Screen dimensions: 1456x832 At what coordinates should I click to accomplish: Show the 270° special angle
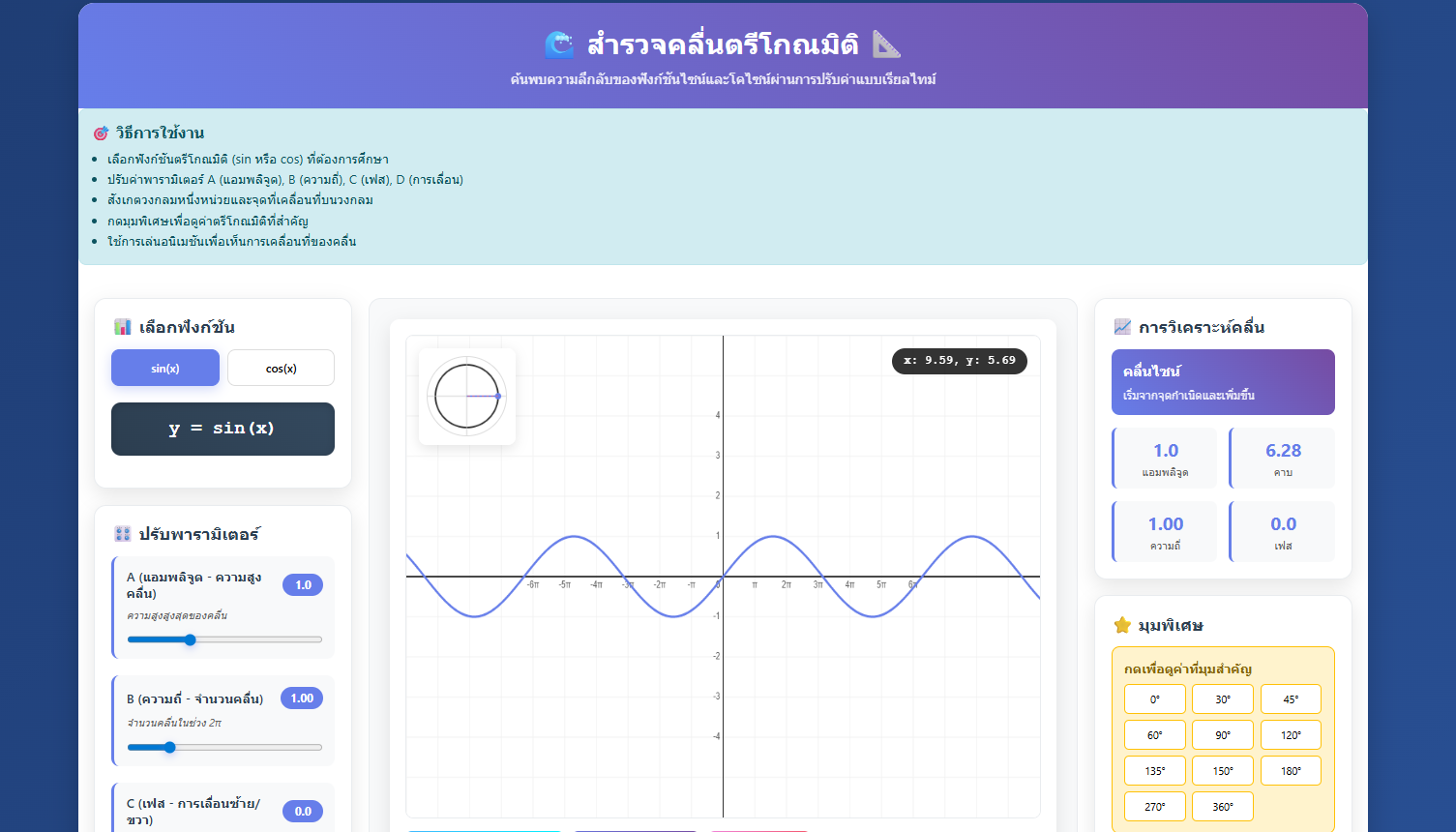click(1155, 807)
